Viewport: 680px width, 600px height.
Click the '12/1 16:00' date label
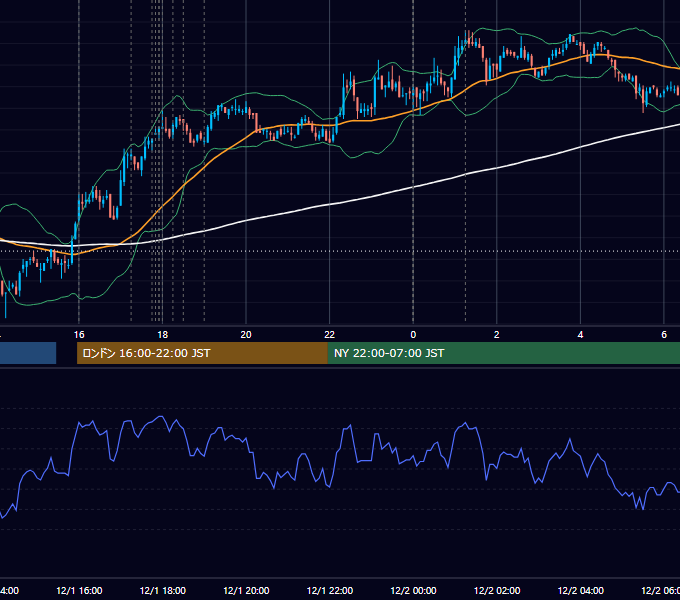click(79, 590)
